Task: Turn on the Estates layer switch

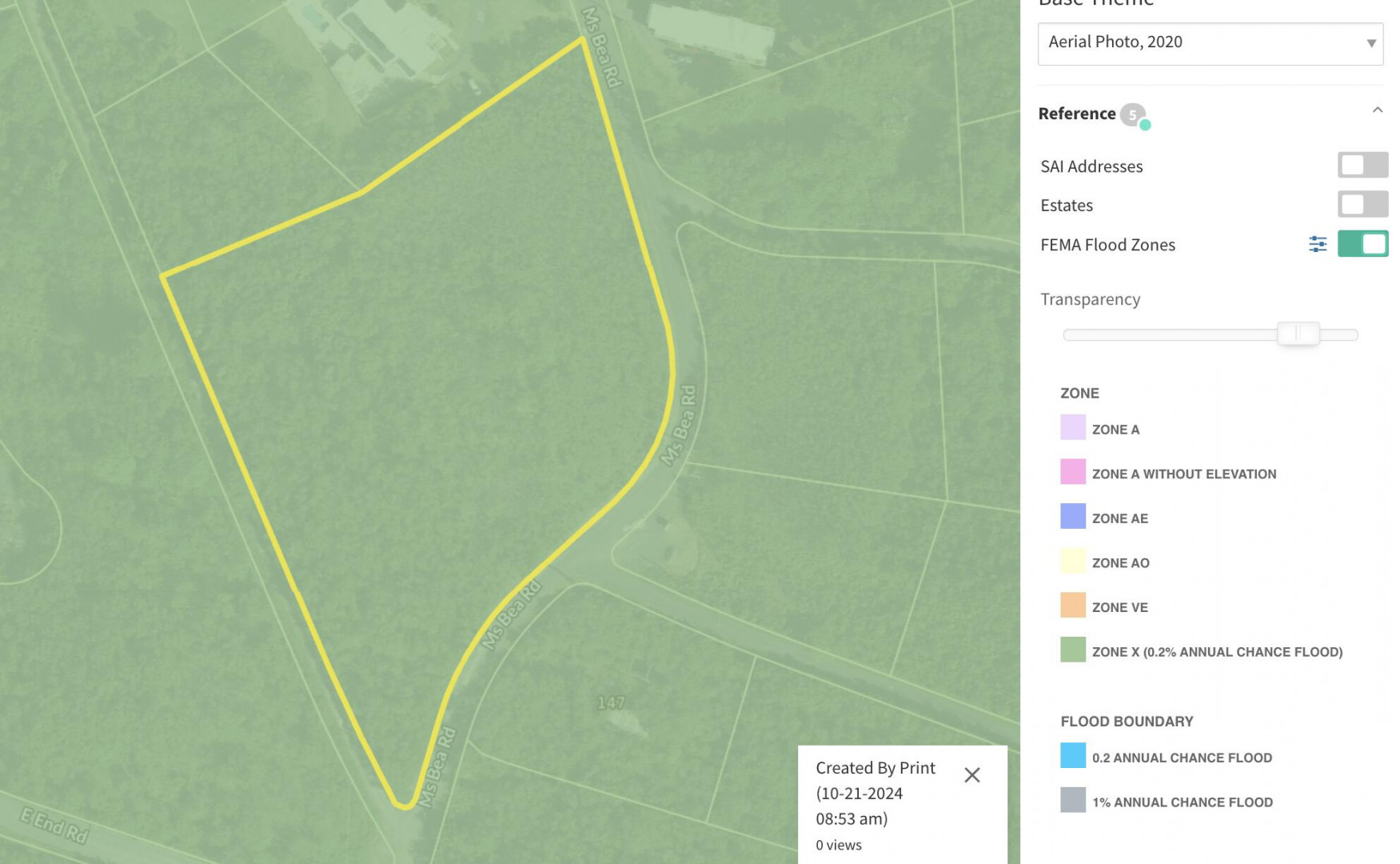Action: click(1362, 204)
